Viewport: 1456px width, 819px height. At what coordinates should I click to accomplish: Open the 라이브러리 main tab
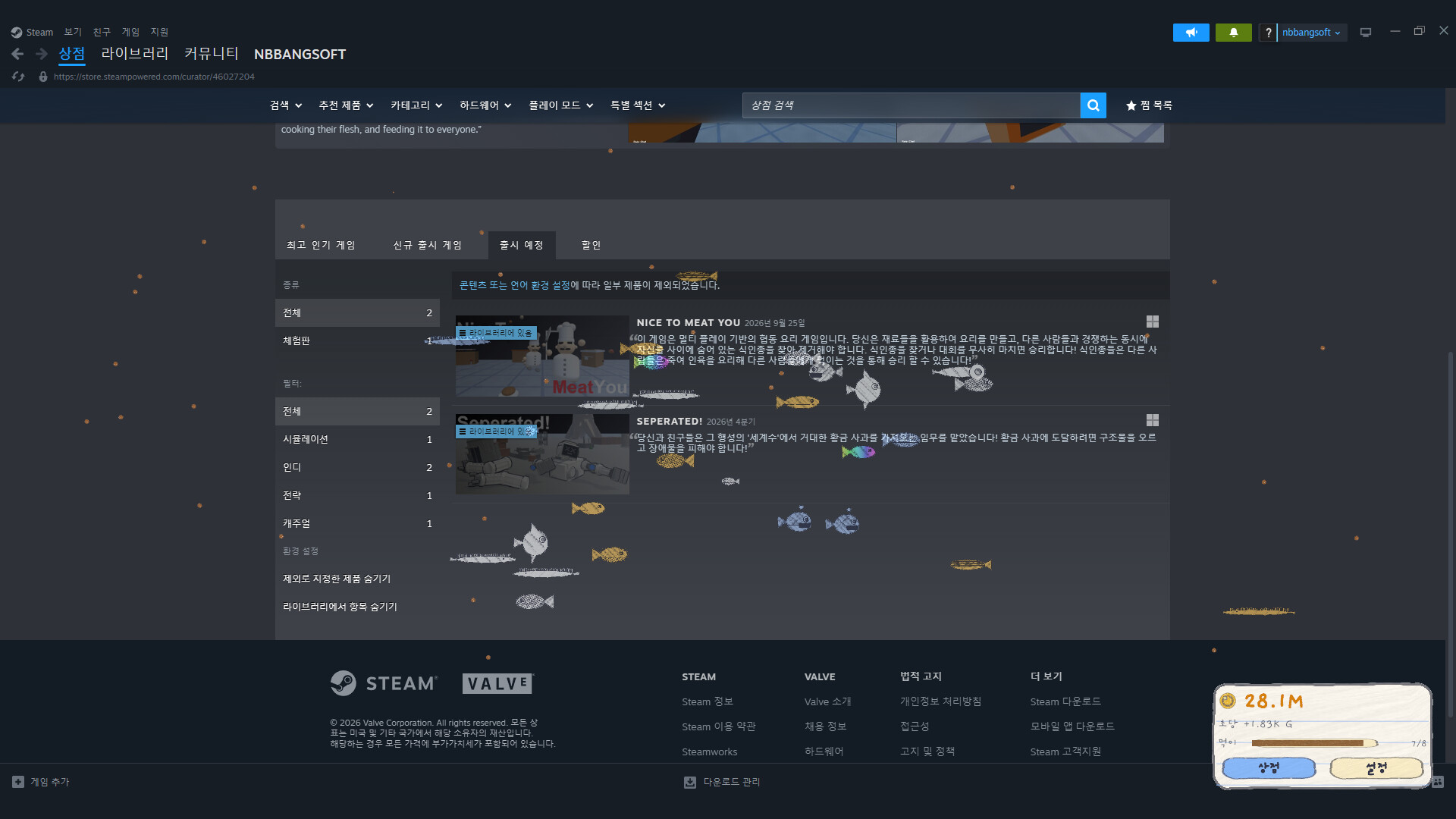(135, 54)
